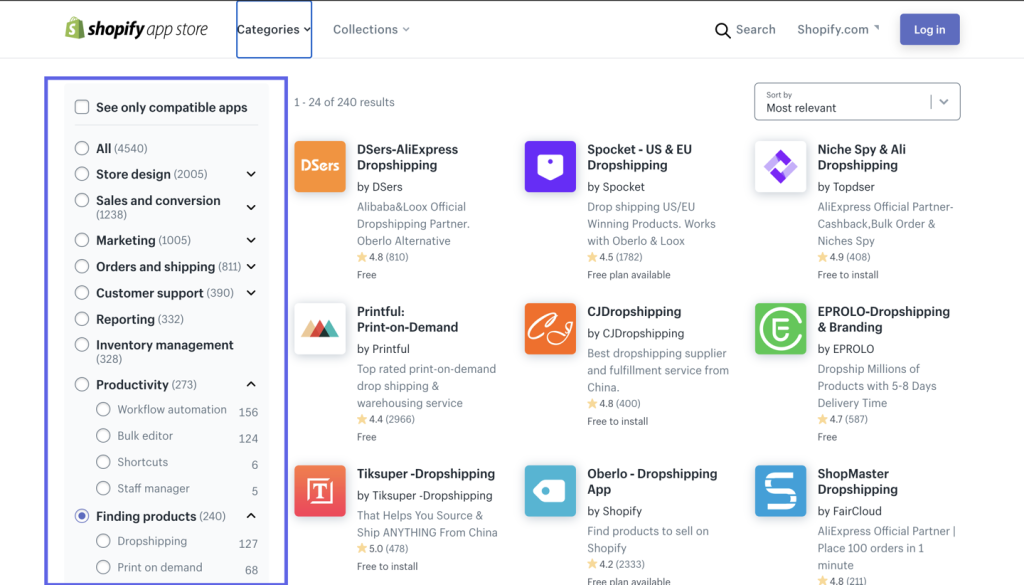Viewport: 1024px width, 585px height.
Task: Click the EPROLO app icon
Action: [x=780, y=328]
